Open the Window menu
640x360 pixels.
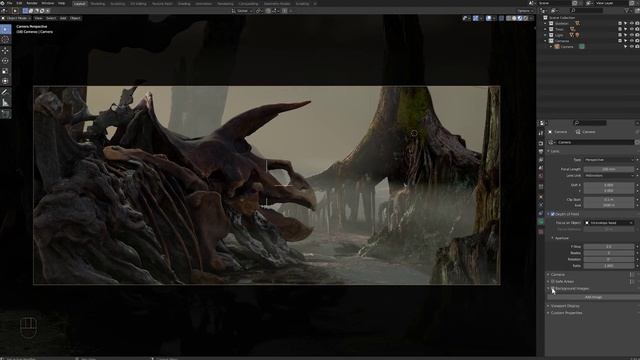47,3
